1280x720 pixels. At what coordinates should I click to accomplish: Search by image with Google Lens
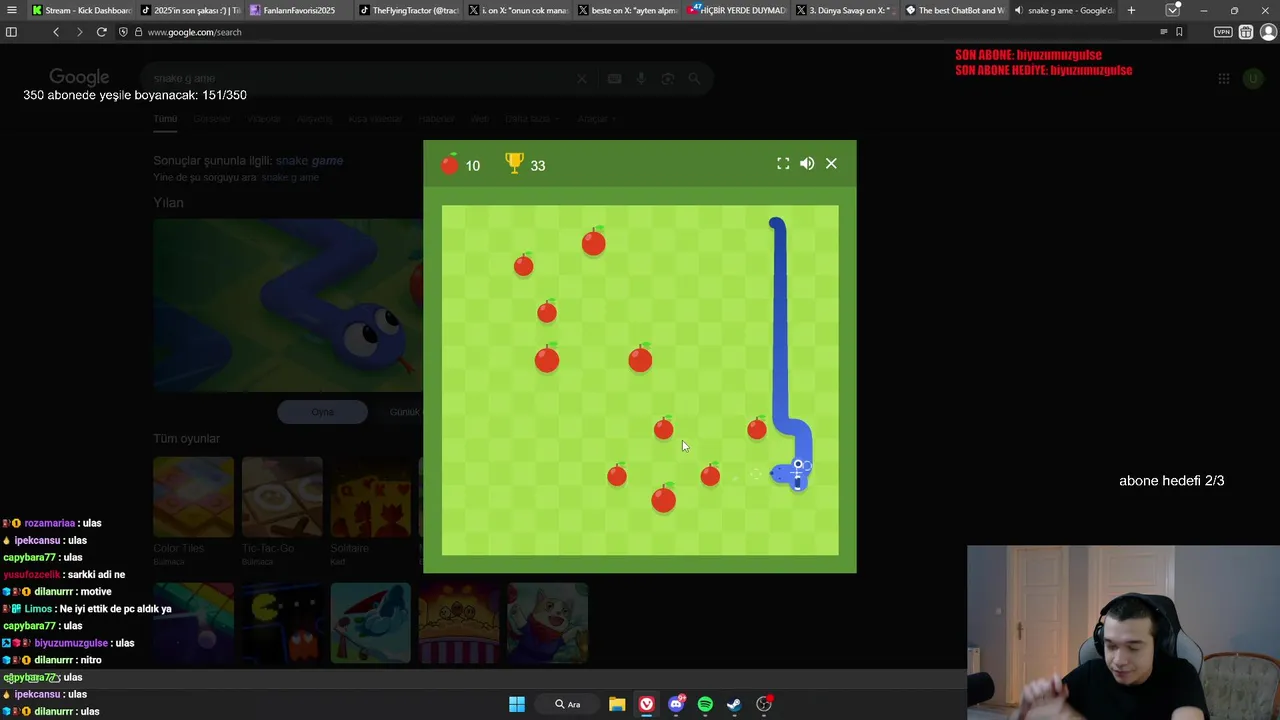pyautogui.click(x=667, y=79)
